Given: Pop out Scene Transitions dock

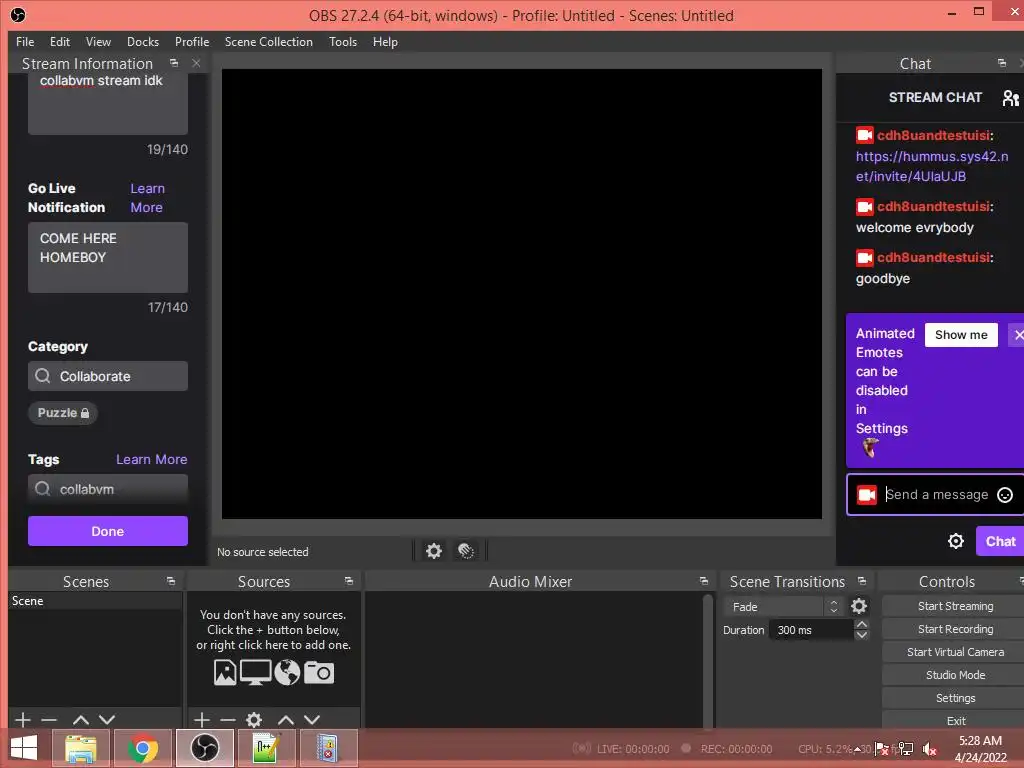Looking at the screenshot, I should pyautogui.click(x=862, y=581).
